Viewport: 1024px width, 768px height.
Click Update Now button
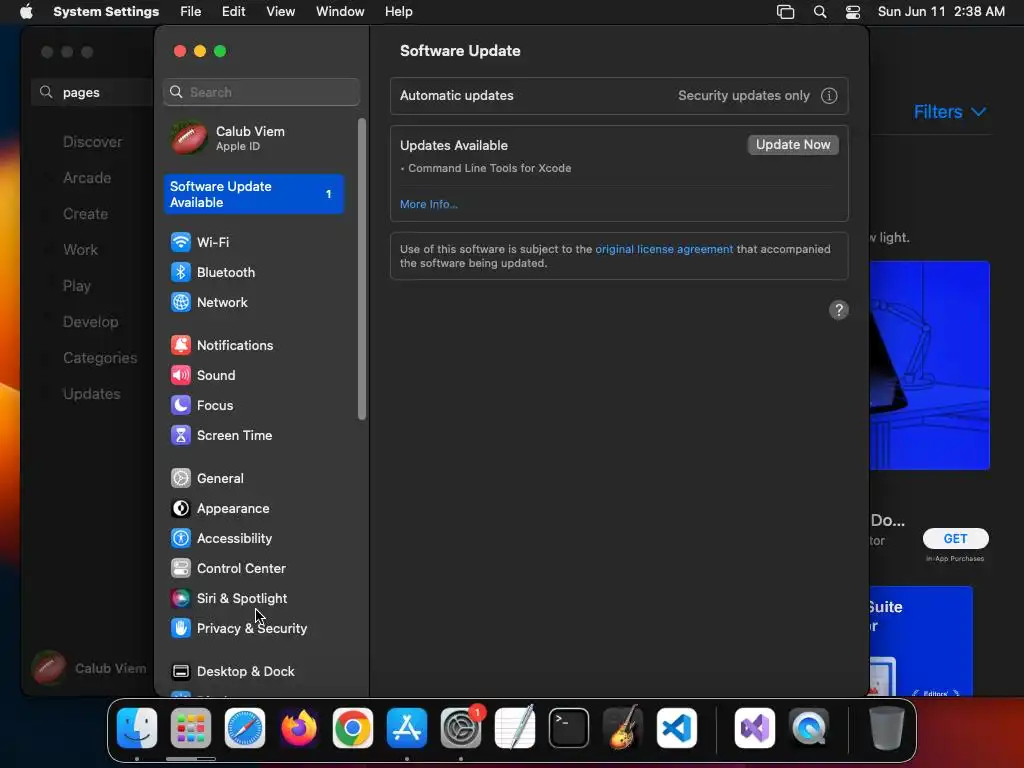793,145
